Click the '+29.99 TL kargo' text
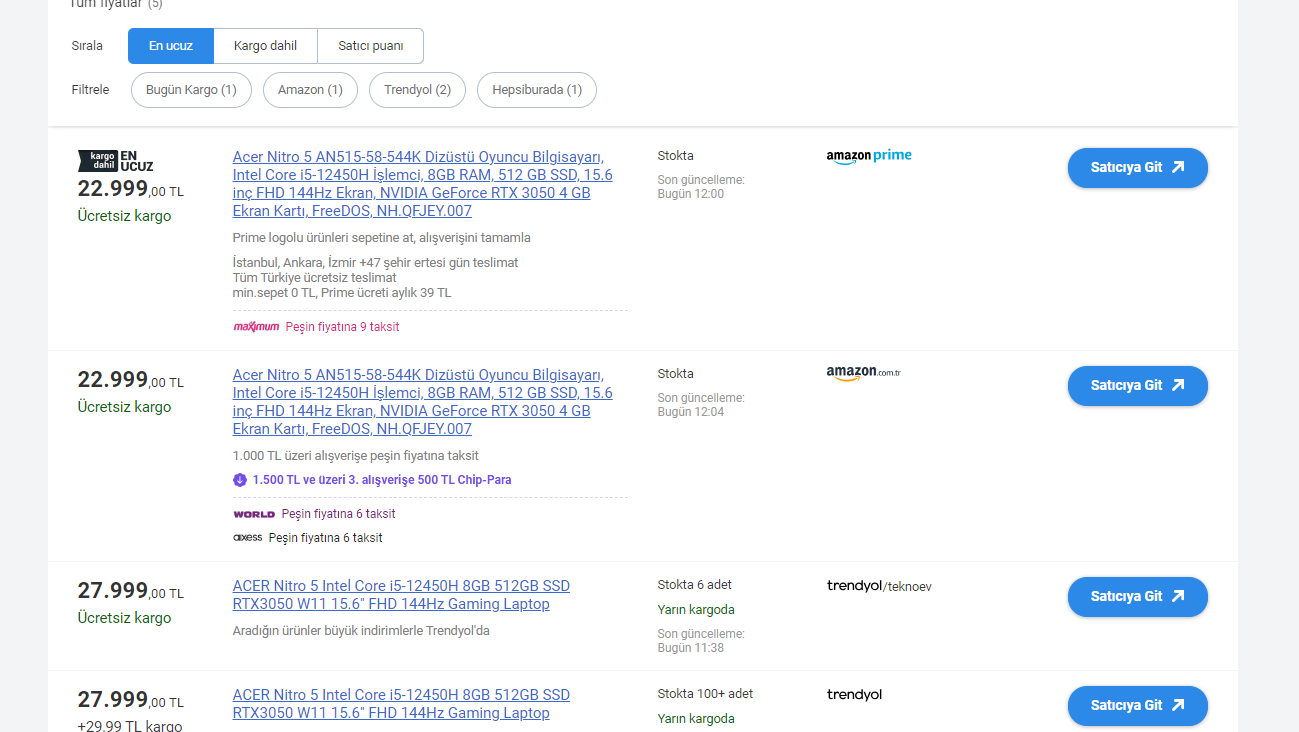The width and height of the screenshot is (1299, 732). pos(130,727)
